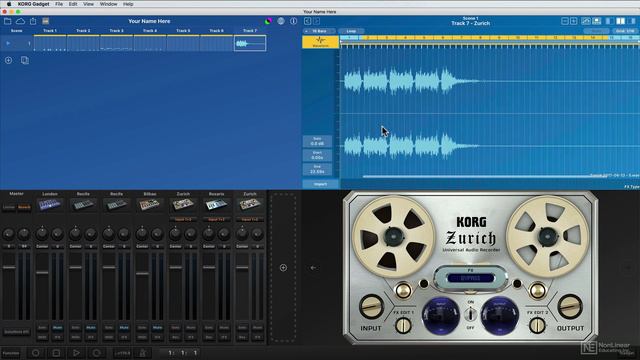Add a new gadget track in mixer
This screenshot has height=360, width=640.
[x=283, y=268]
